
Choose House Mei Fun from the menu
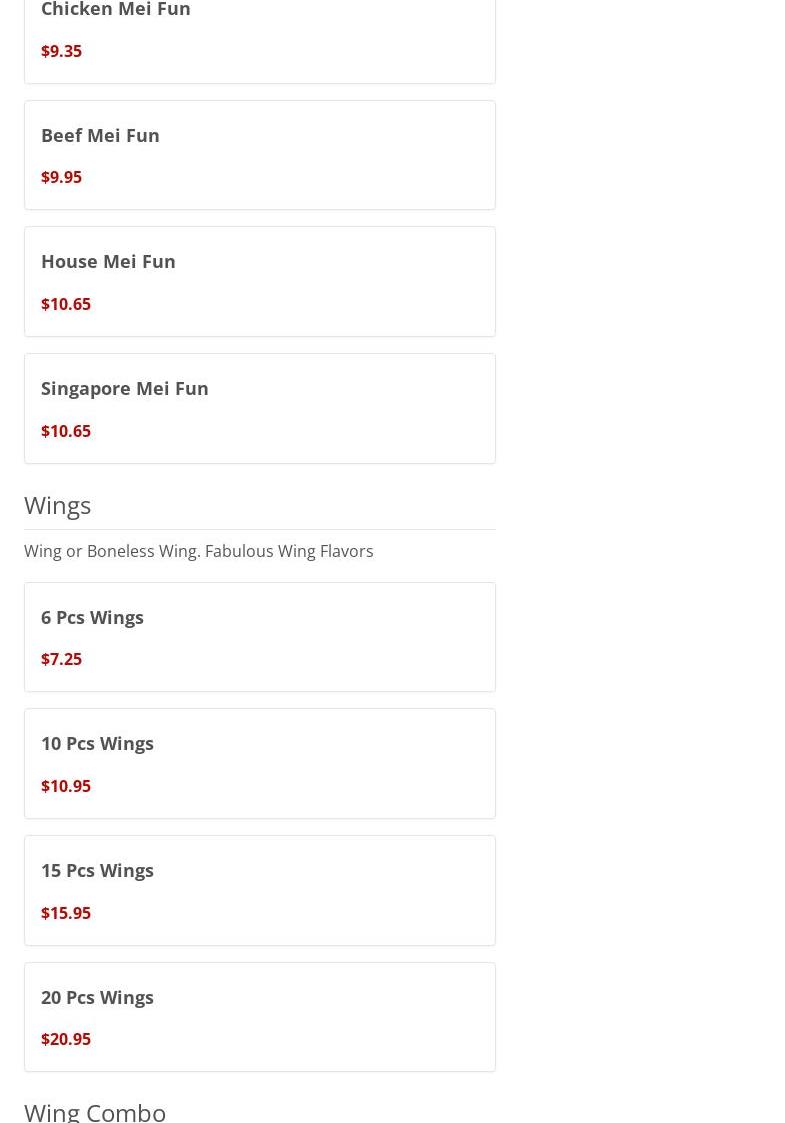coord(259,281)
